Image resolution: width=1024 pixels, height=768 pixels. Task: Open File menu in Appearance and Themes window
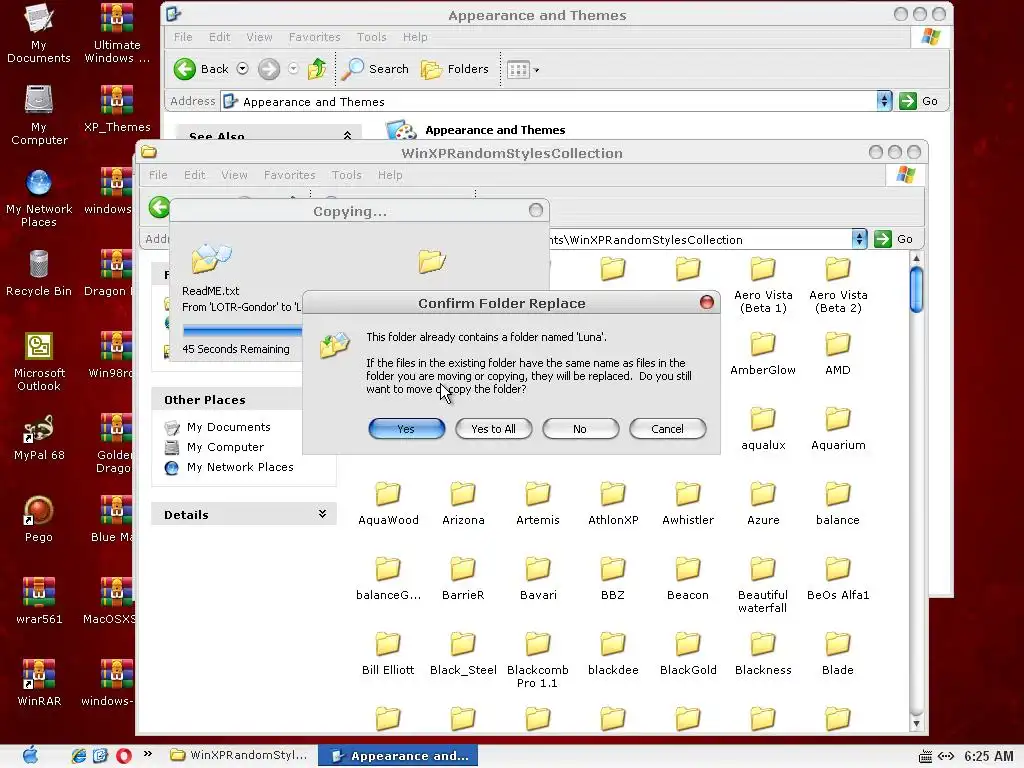pyautogui.click(x=183, y=37)
